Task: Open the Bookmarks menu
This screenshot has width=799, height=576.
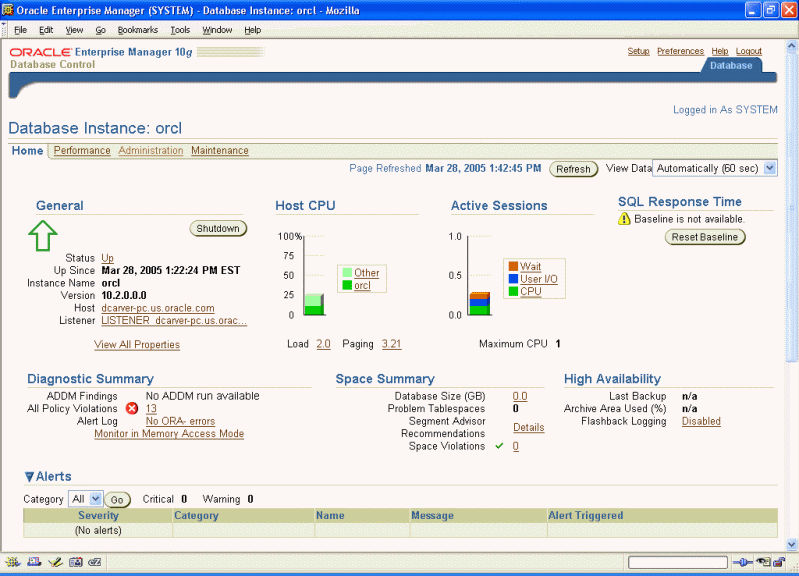Action: click(138, 30)
